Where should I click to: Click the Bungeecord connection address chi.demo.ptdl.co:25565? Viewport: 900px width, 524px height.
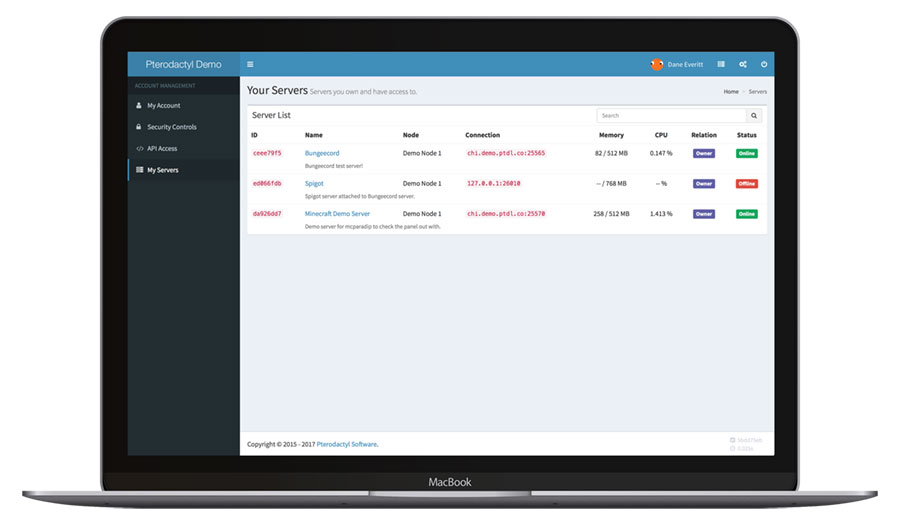point(506,153)
